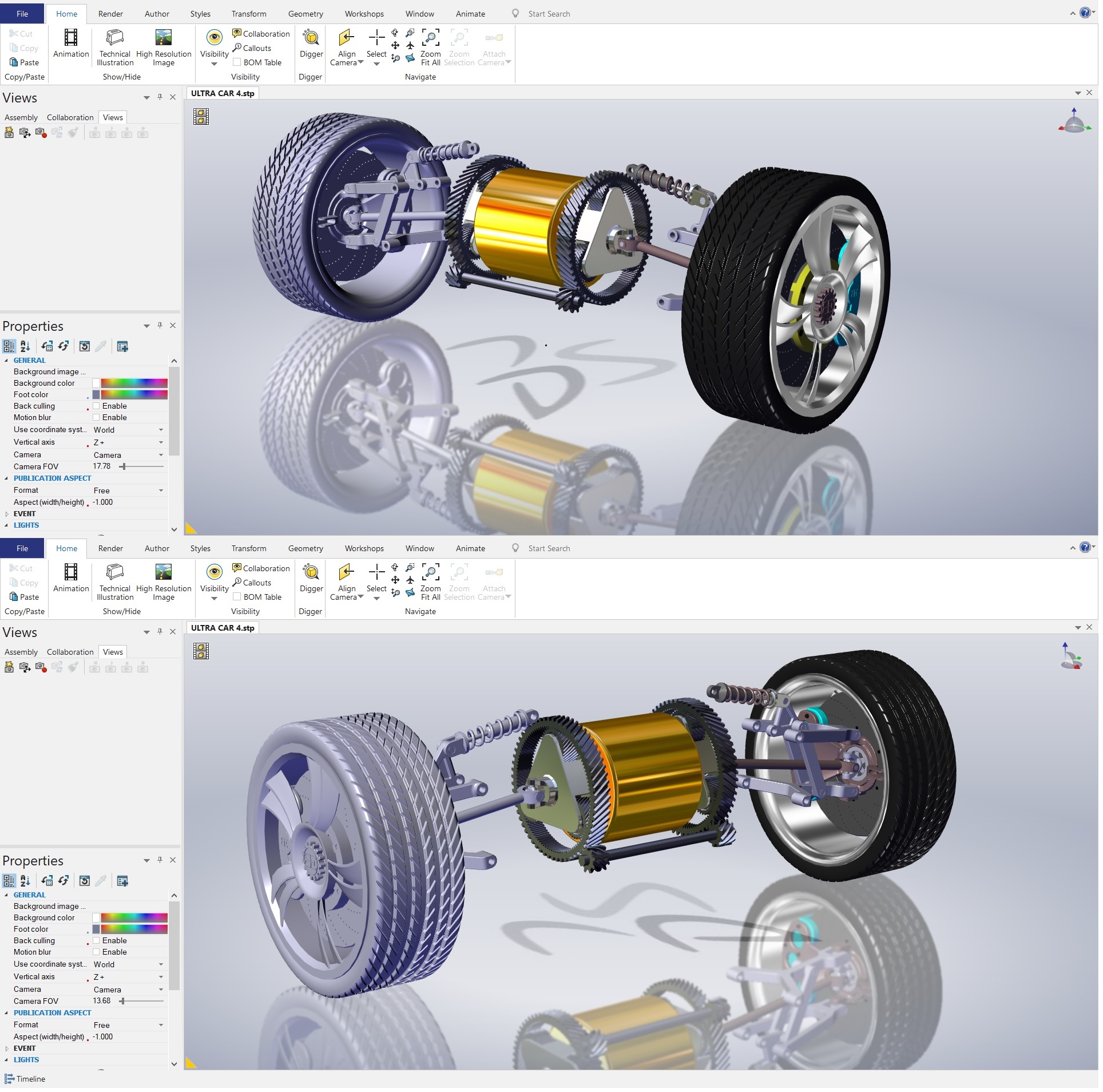Open Format Free dropdown in upper Properties
The height and width of the screenshot is (1092, 1103).
click(x=161, y=492)
